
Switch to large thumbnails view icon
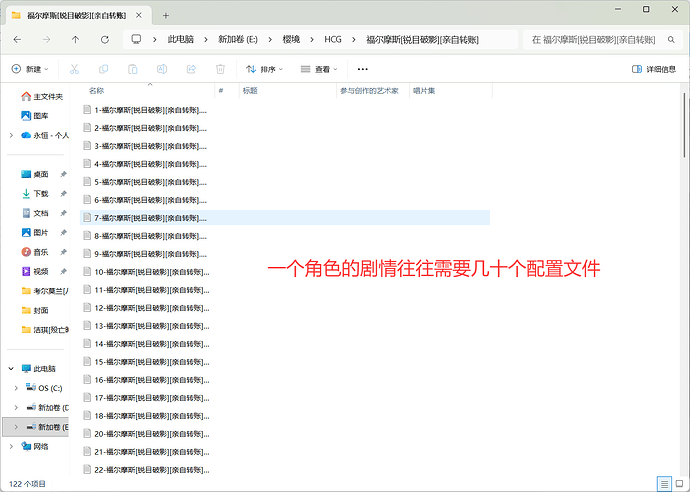679,484
